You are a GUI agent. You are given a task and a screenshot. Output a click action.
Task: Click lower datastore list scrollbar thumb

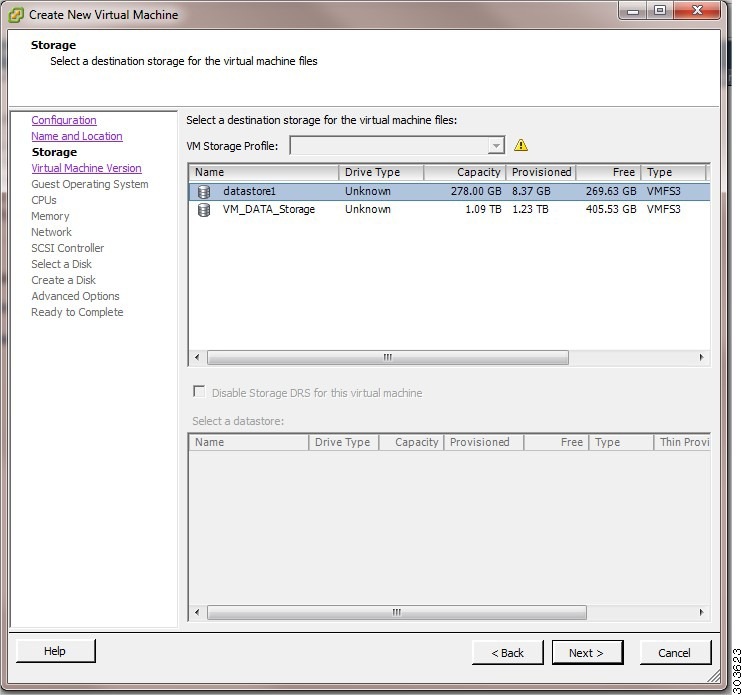point(397,612)
